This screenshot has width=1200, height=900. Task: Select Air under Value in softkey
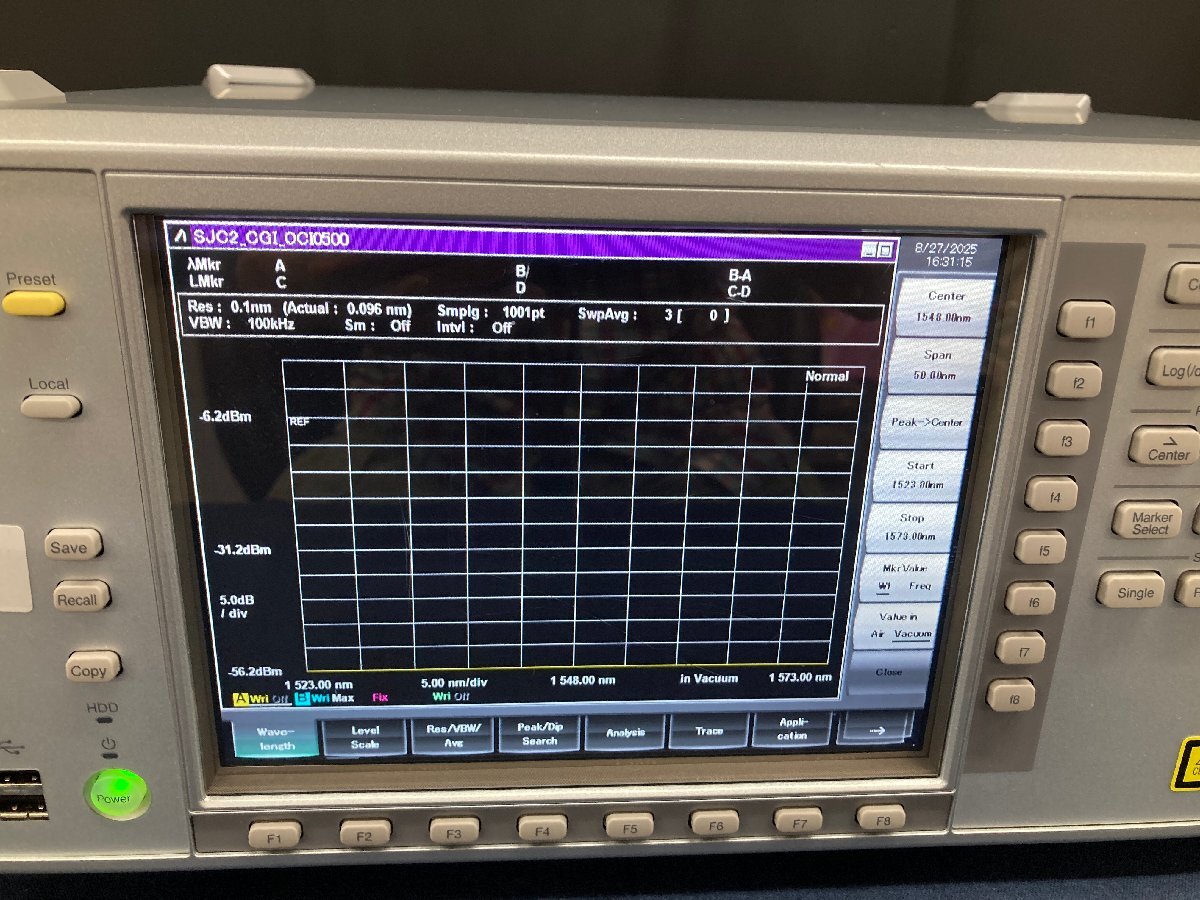tap(877, 634)
